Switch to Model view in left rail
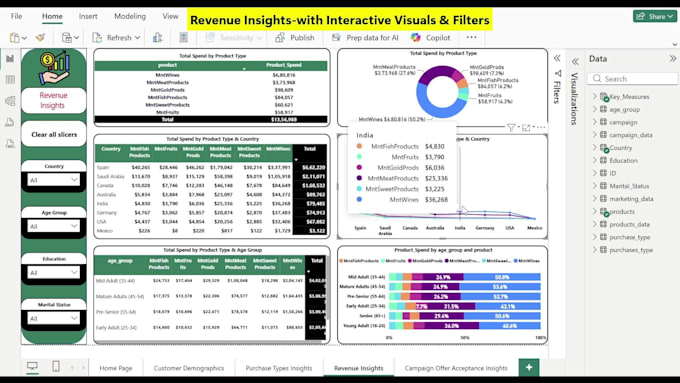This screenshot has height=383, width=680. [x=10, y=101]
